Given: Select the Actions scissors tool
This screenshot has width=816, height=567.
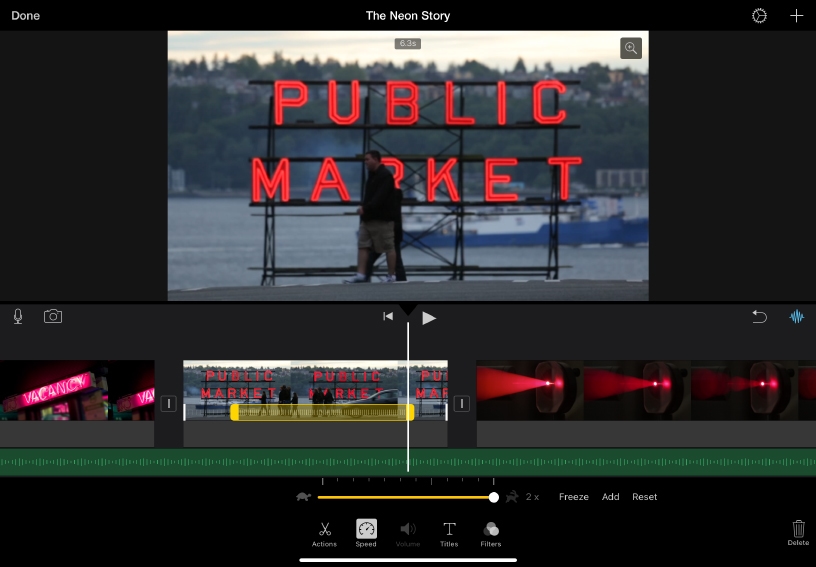Looking at the screenshot, I should pos(324,533).
